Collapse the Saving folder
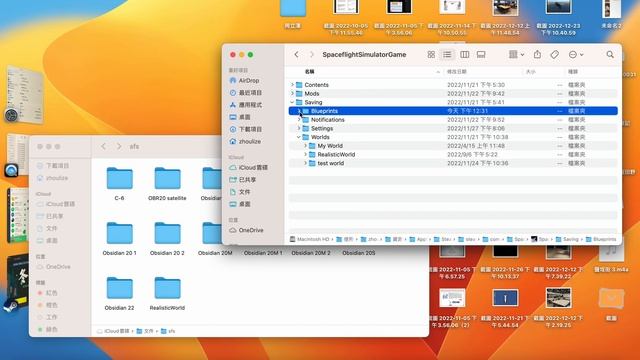 (x=292, y=102)
